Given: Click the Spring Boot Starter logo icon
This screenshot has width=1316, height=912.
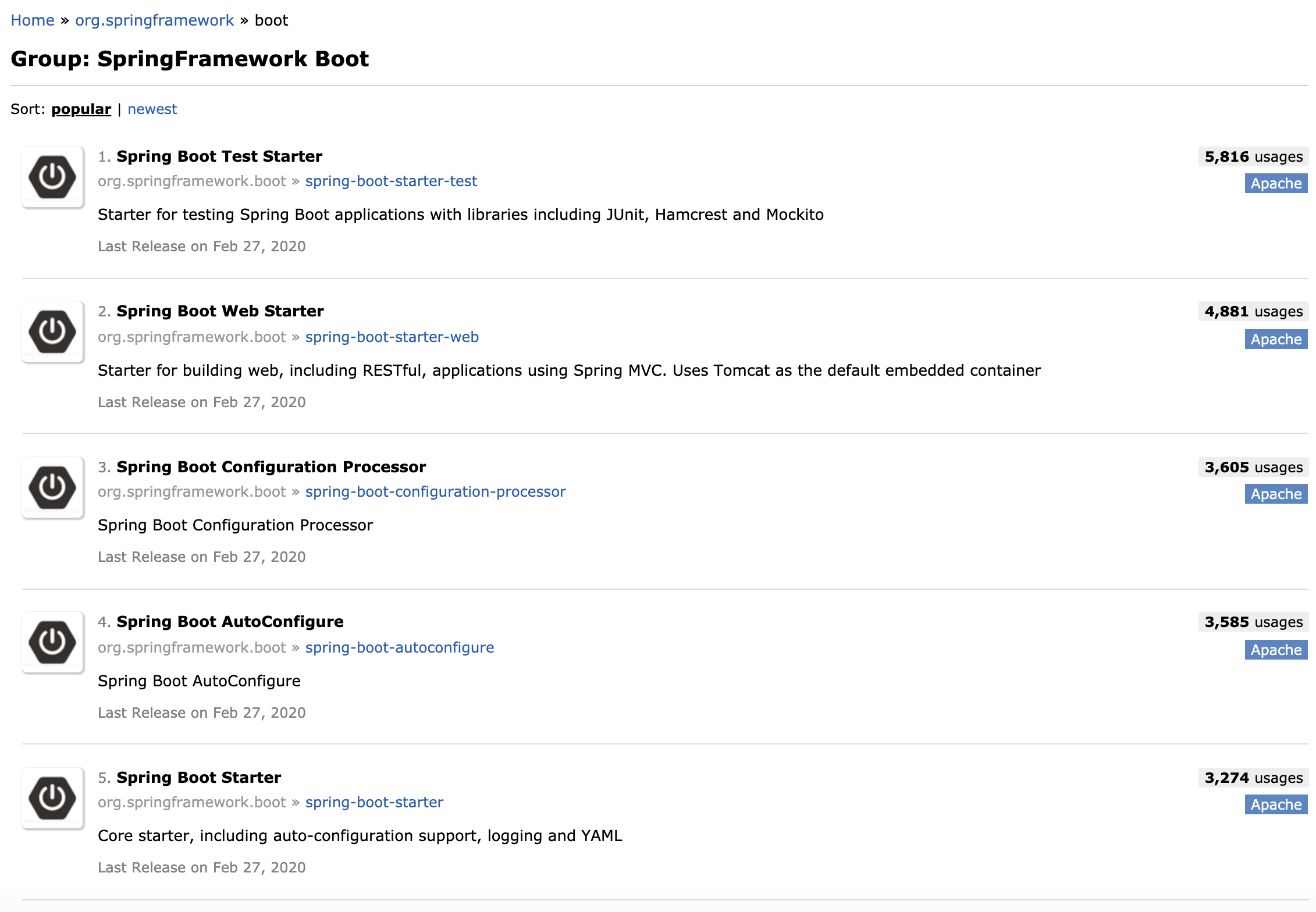Looking at the screenshot, I should [x=52, y=798].
